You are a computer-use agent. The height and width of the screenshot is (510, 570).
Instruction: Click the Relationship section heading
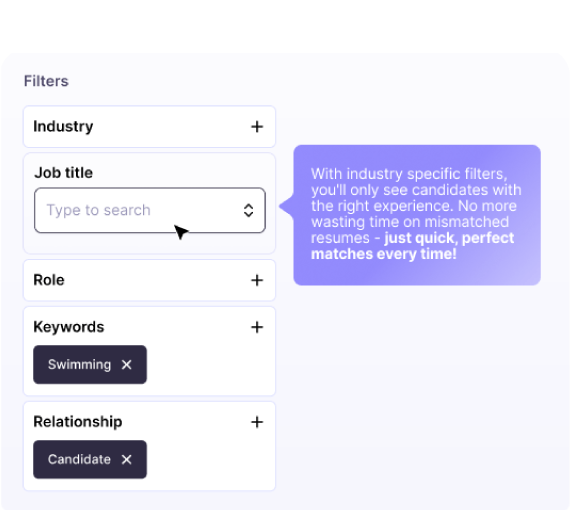click(x=78, y=422)
